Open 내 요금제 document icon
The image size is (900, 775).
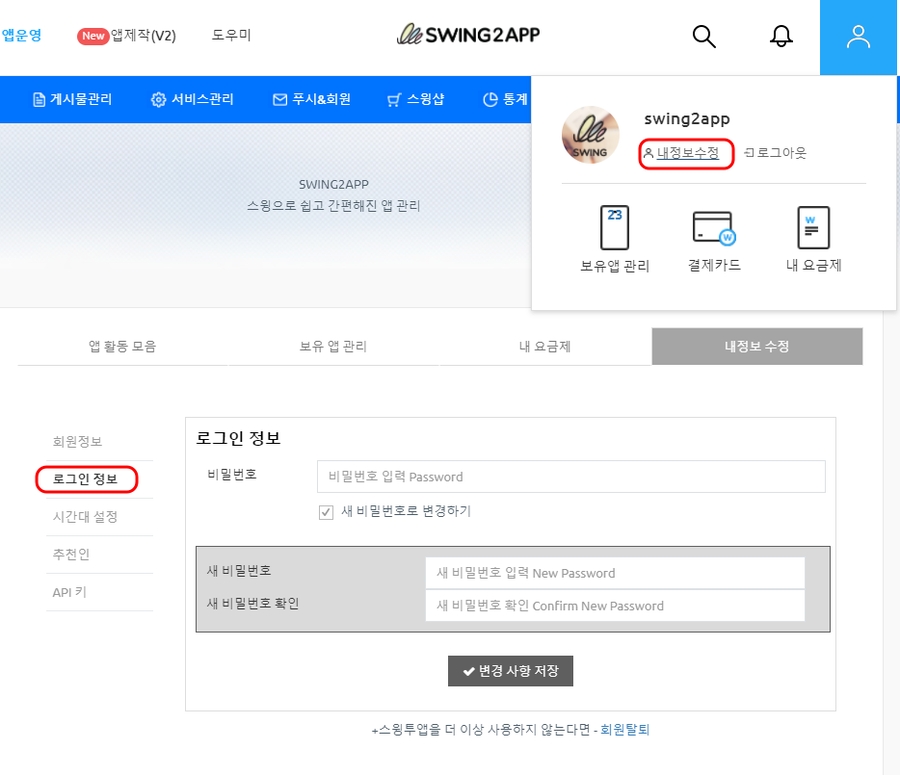813,228
